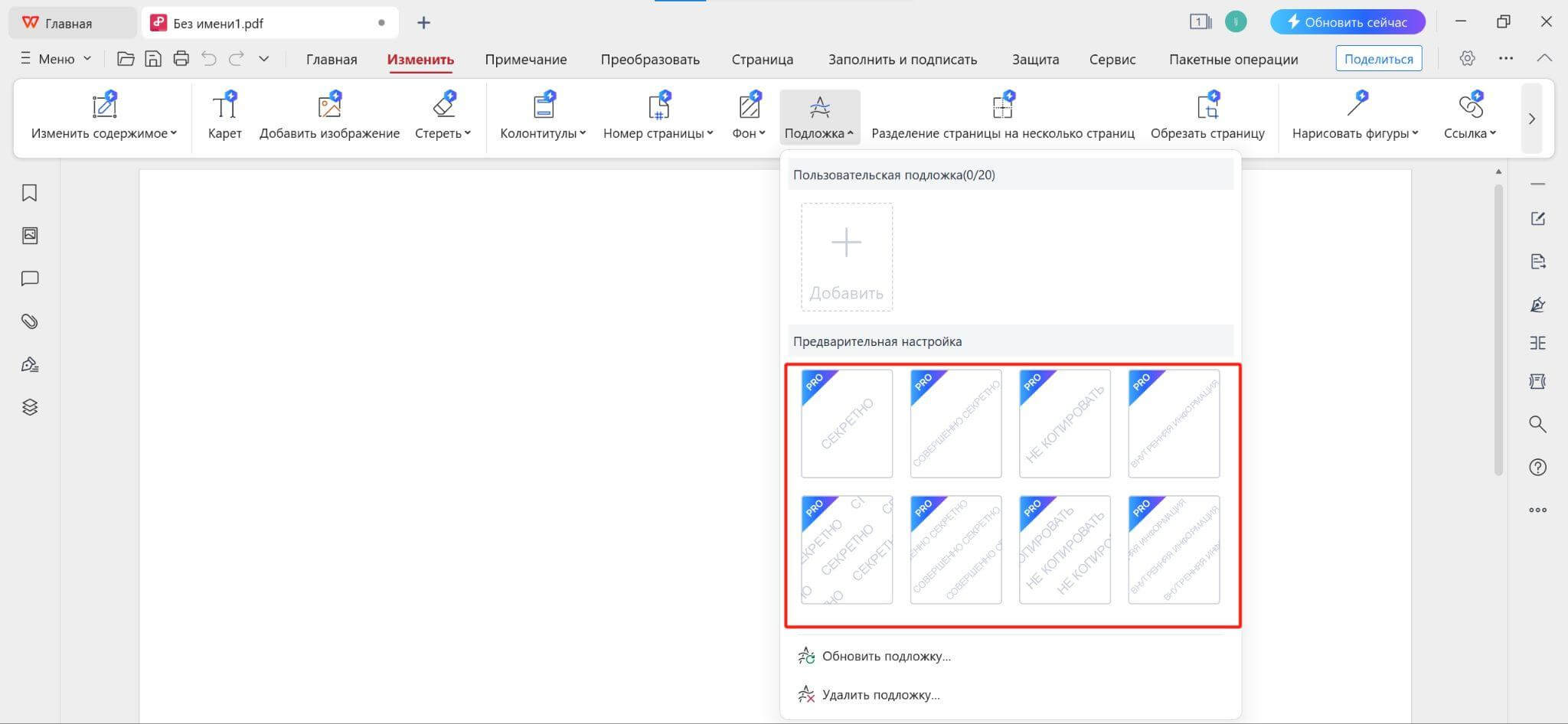The image size is (1568, 724).
Task: Open the Защита ribbon tab
Action: (x=1035, y=59)
